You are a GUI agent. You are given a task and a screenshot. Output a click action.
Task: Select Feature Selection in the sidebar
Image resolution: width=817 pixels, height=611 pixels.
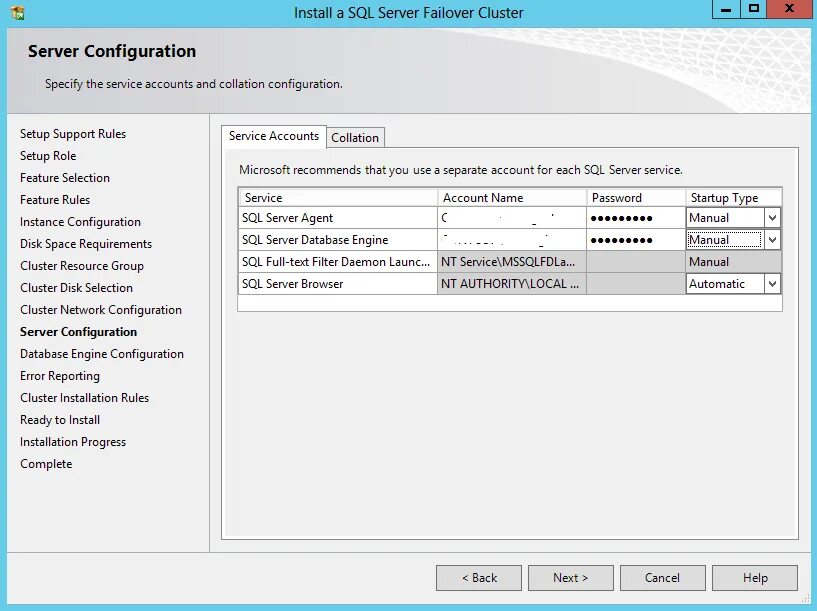[63, 177]
